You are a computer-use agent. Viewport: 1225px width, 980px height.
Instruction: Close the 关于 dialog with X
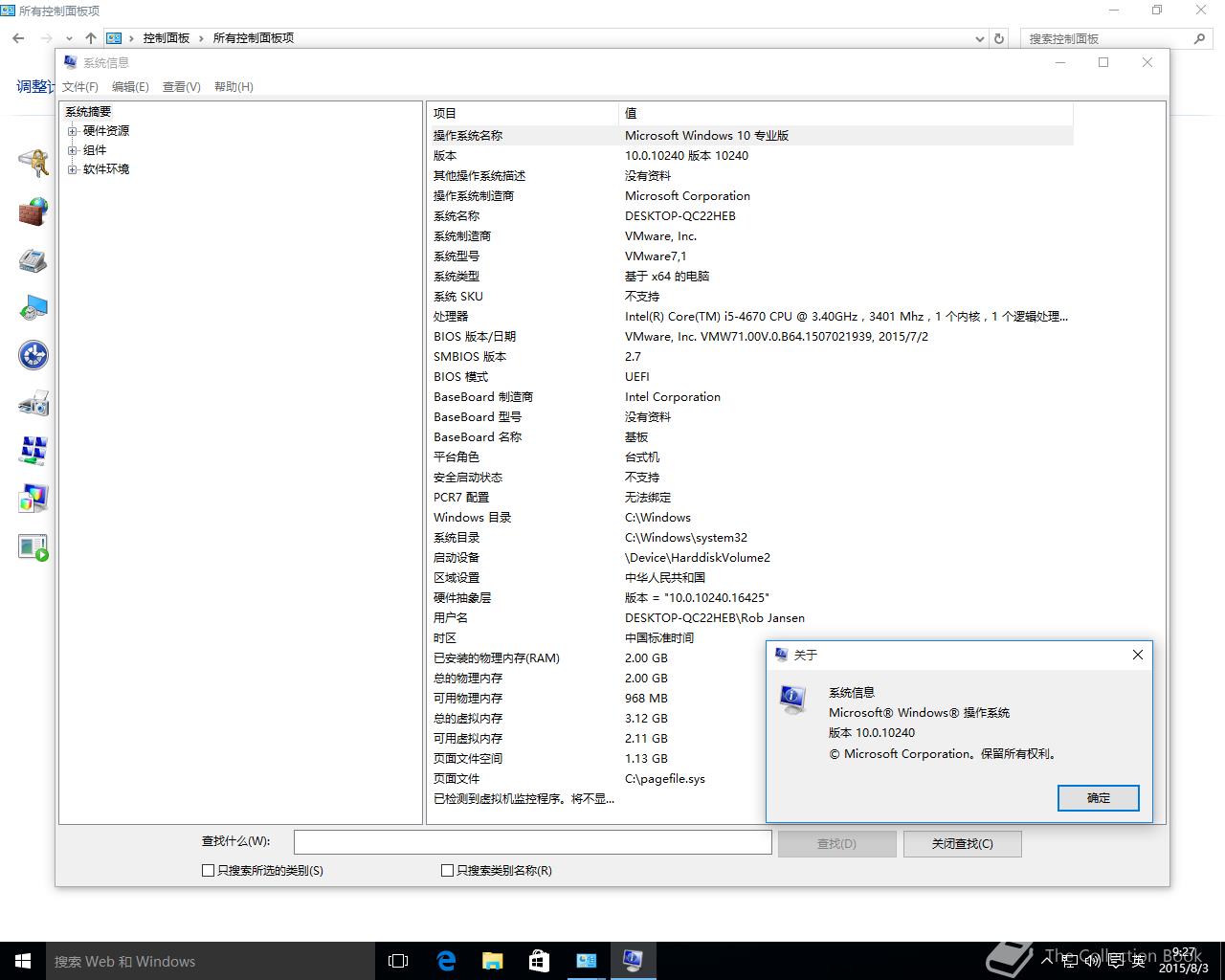click(x=1138, y=655)
